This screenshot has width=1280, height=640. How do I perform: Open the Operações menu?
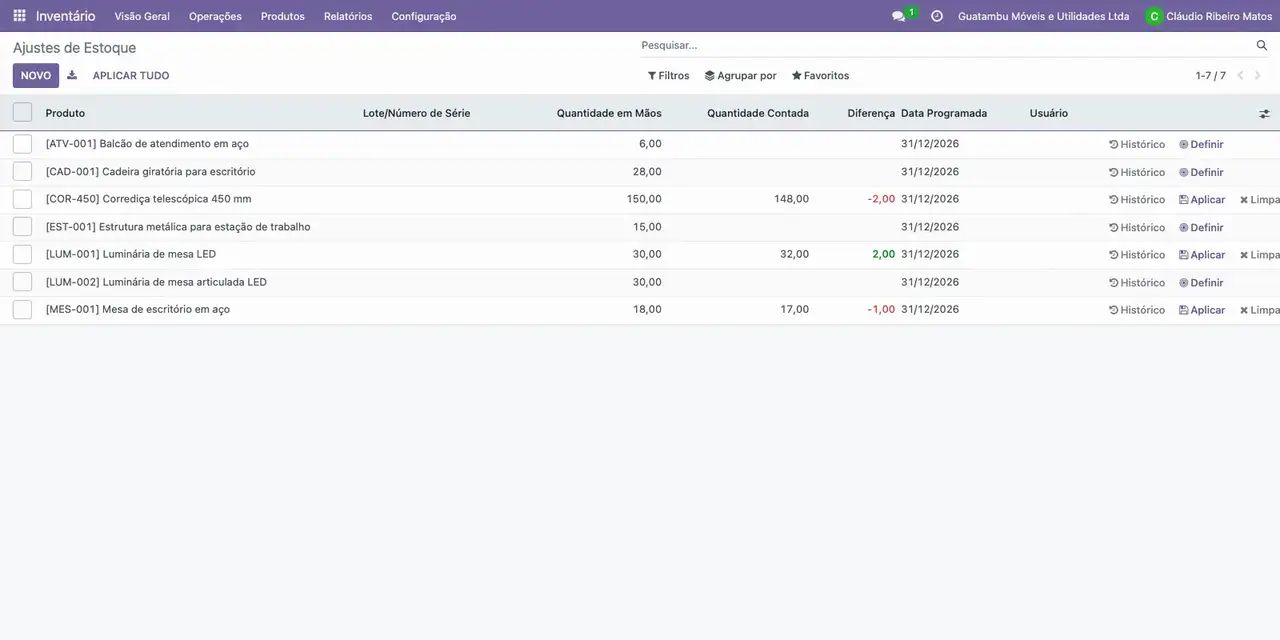215,16
